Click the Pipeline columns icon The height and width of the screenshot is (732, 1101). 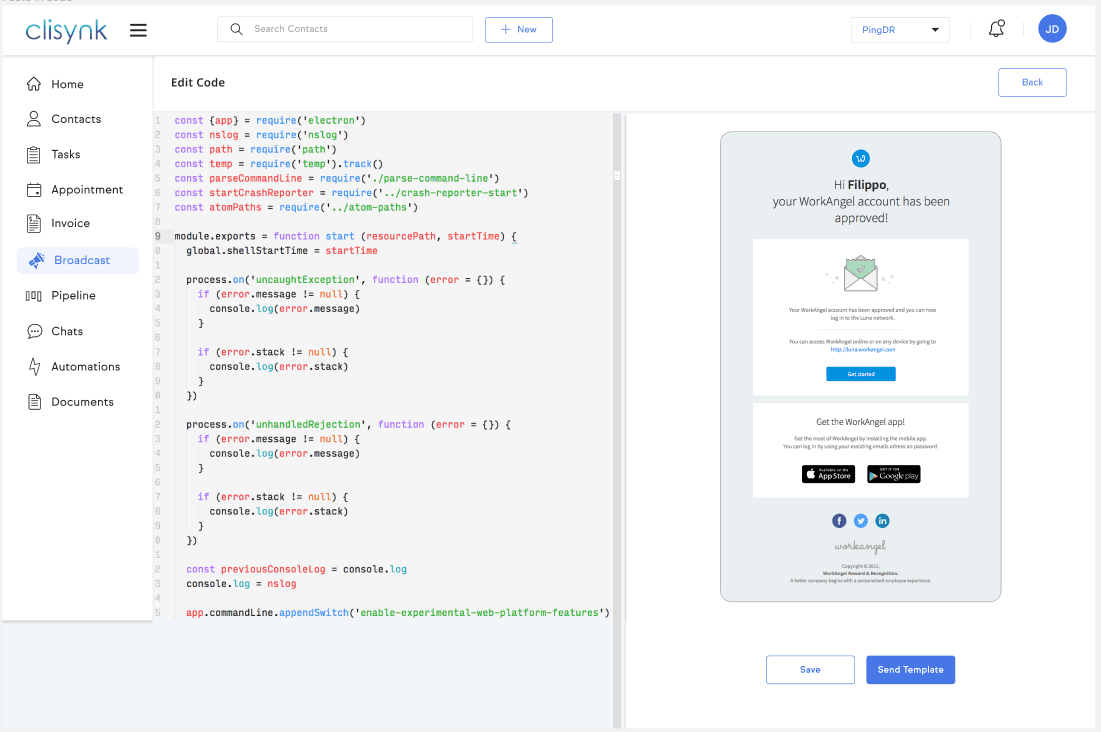(x=34, y=296)
